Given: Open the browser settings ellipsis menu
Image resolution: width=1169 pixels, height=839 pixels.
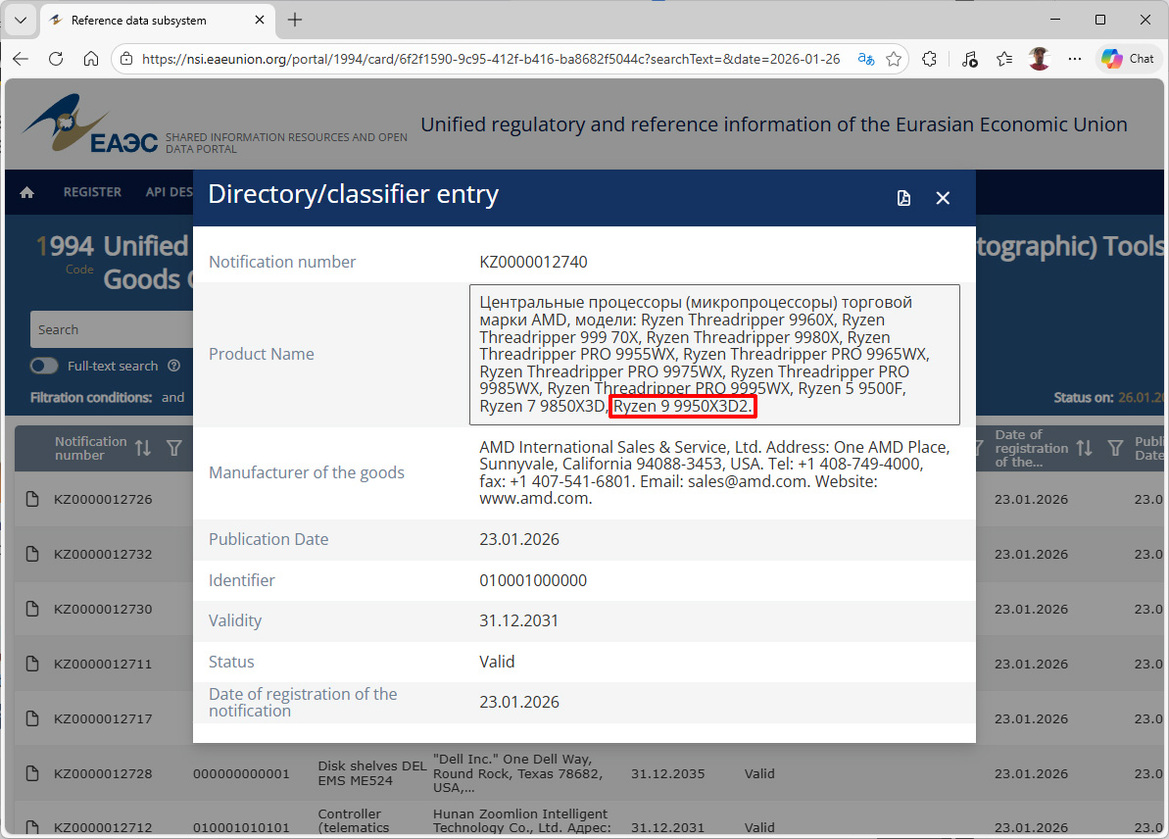Looking at the screenshot, I should click(1074, 59).
